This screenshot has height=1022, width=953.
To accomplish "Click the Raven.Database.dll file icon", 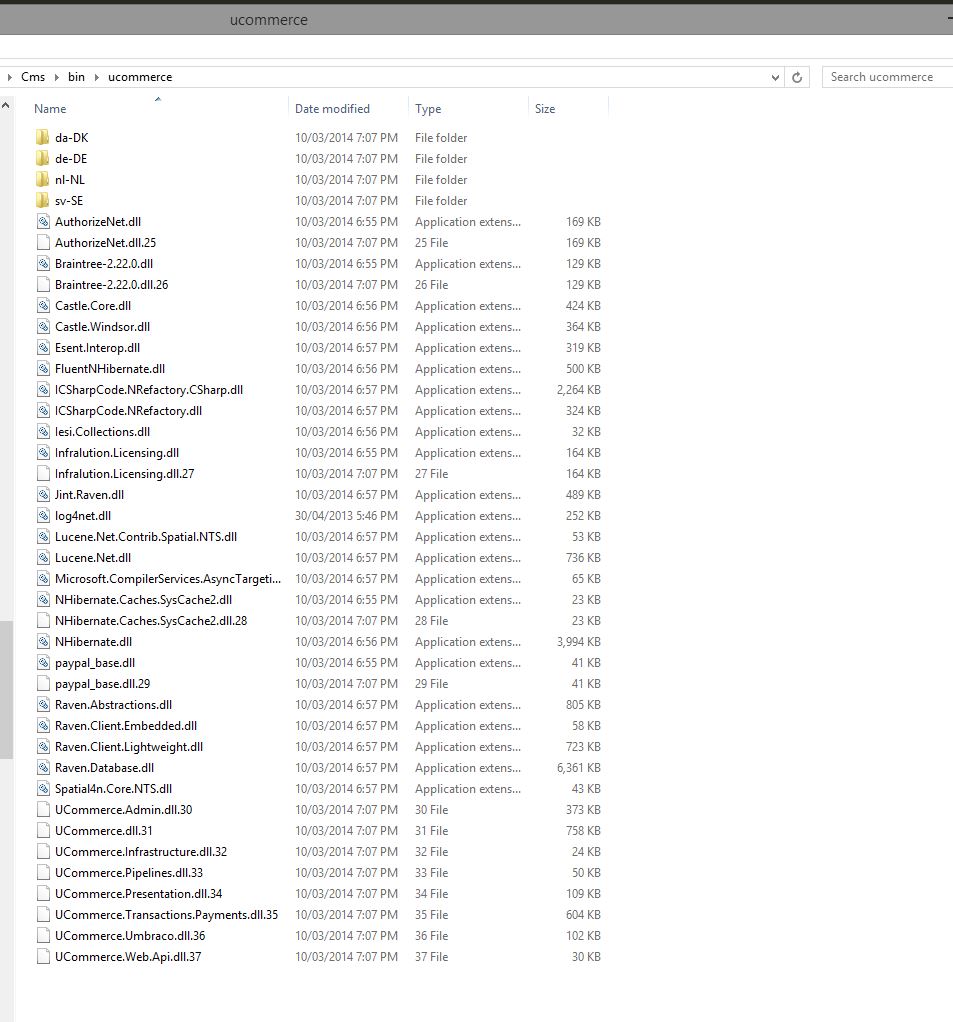I will [x=43, y=767].
